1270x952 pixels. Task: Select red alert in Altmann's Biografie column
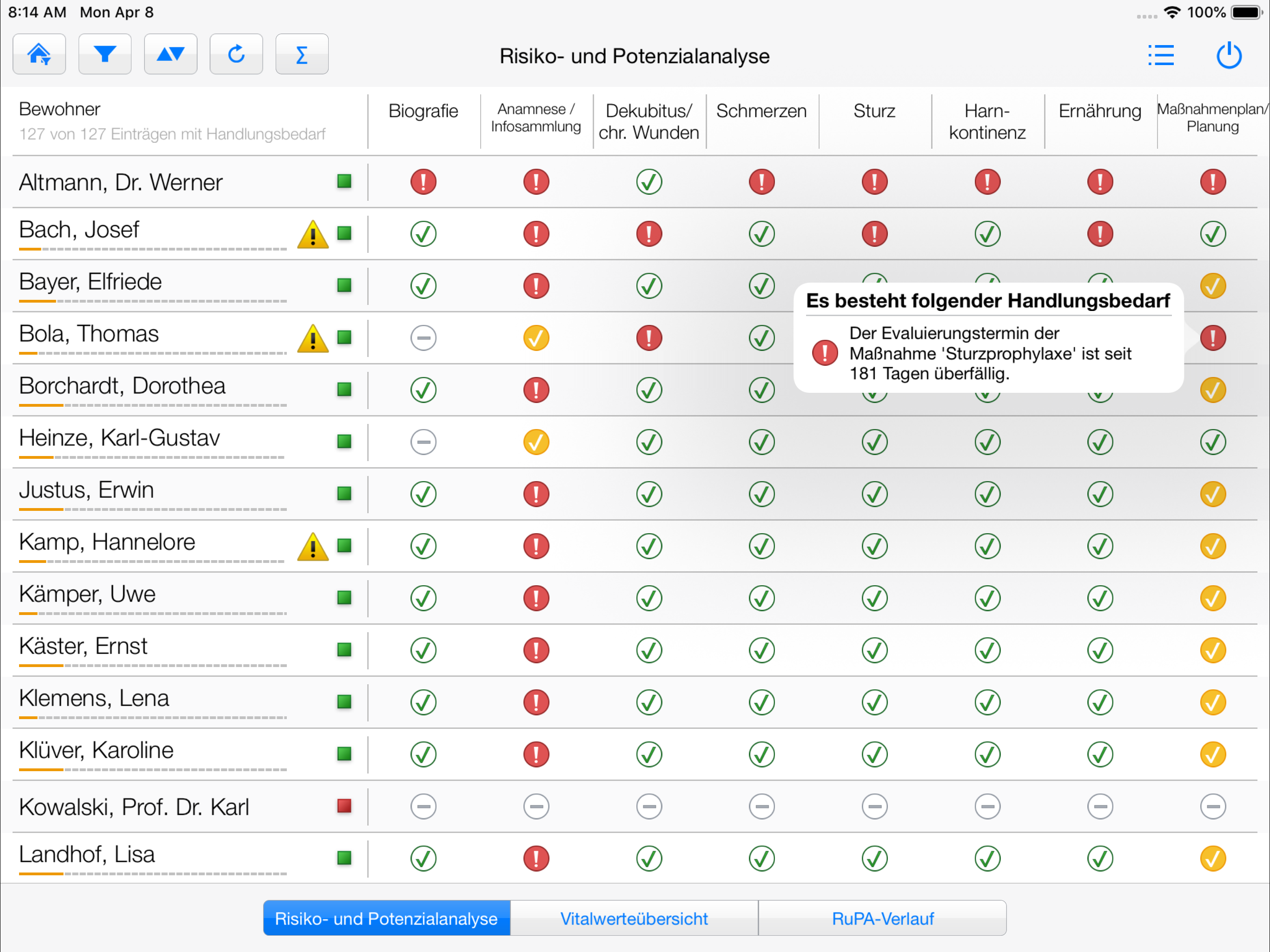pos(423,182)
